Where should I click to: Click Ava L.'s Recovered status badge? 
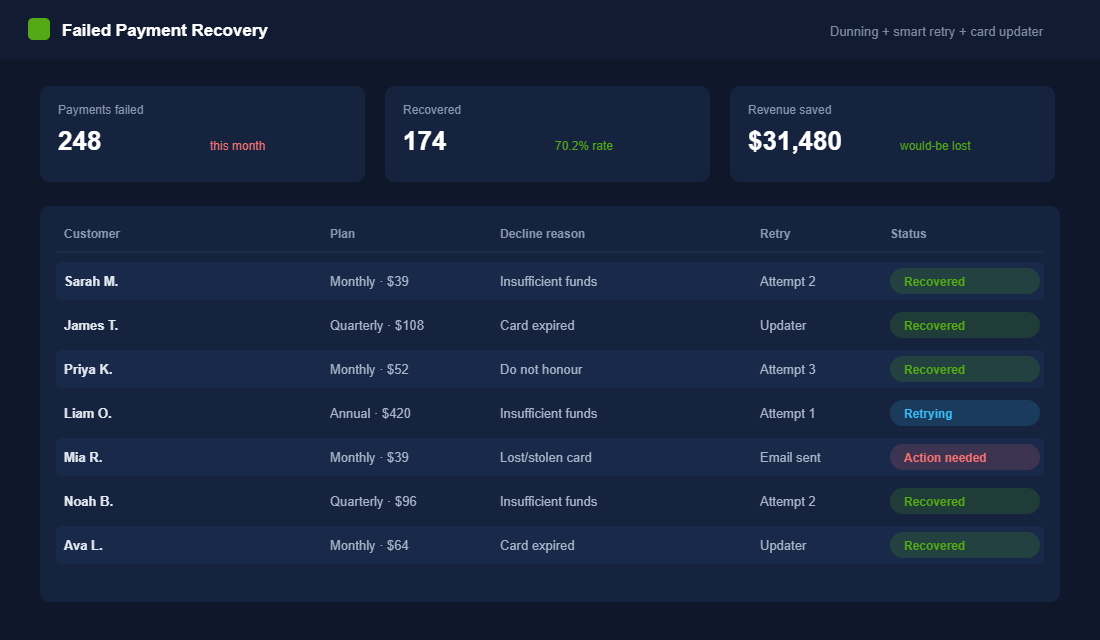point(965,545)
